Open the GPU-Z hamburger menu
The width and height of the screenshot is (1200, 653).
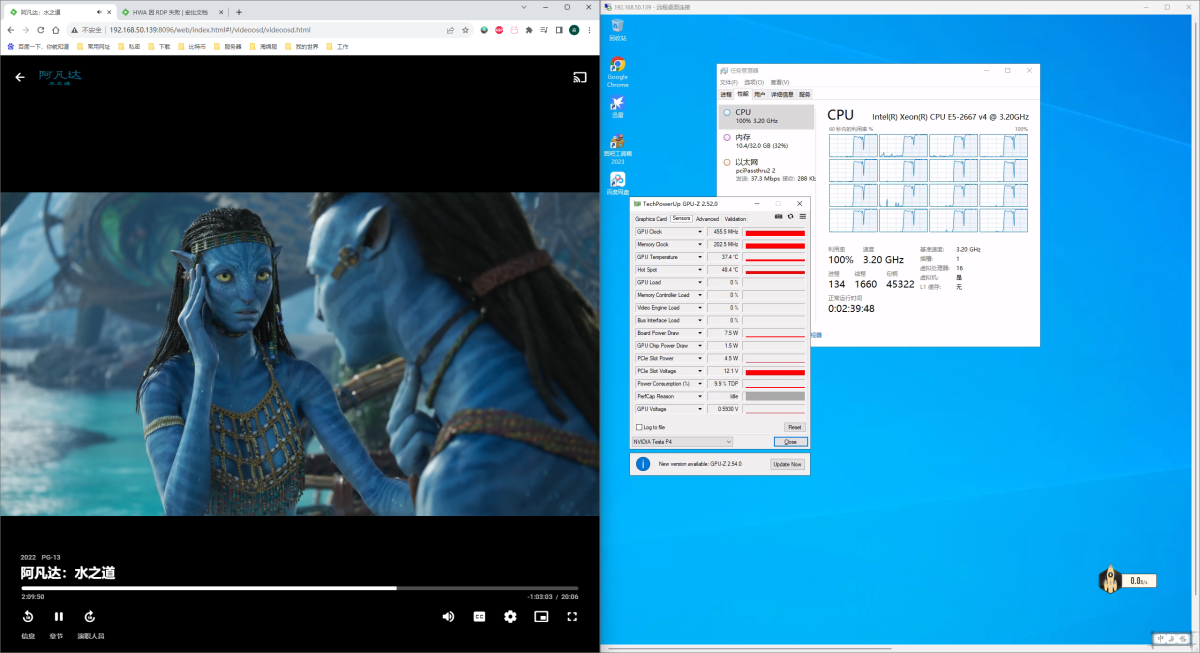coord(802,217)
